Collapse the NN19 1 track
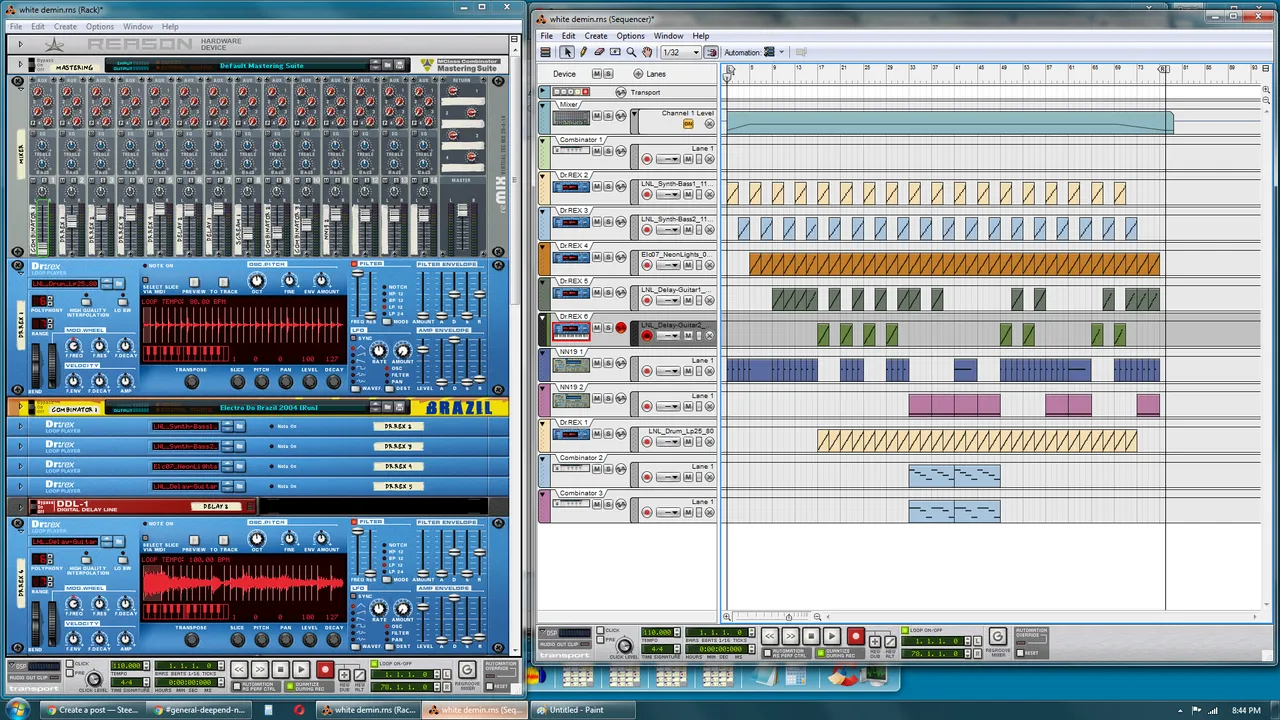Viewport: 1280px width, 720px height. pyautogui.click(x=544, y=352)
